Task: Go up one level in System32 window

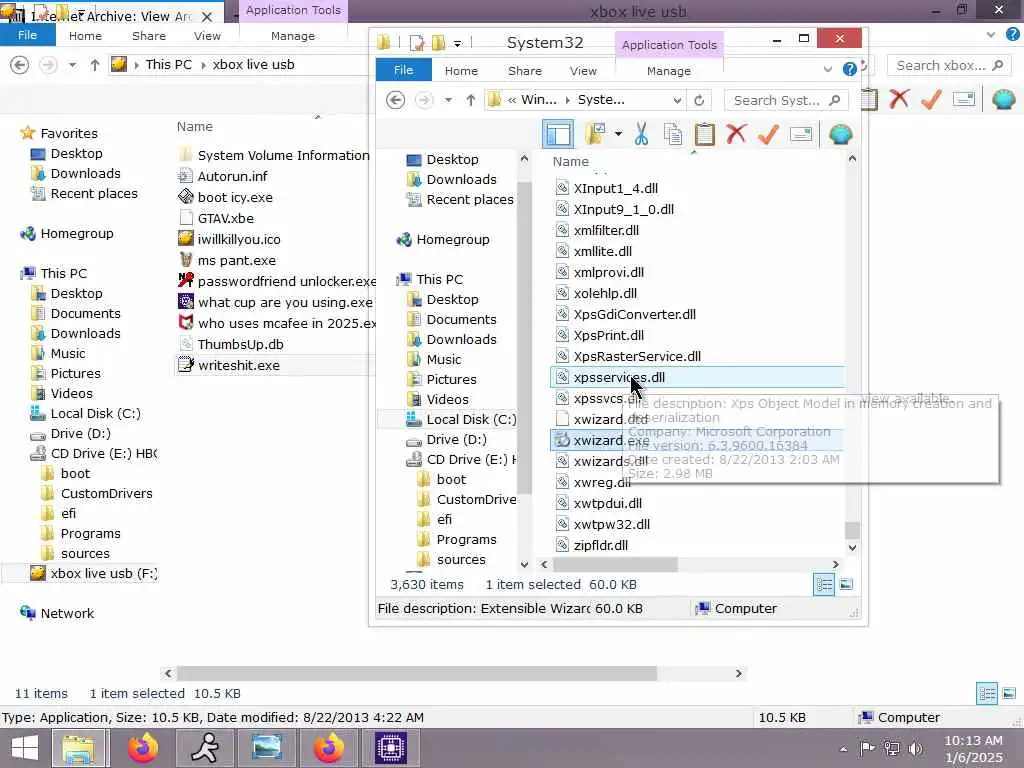Action: tap(470, 100)
